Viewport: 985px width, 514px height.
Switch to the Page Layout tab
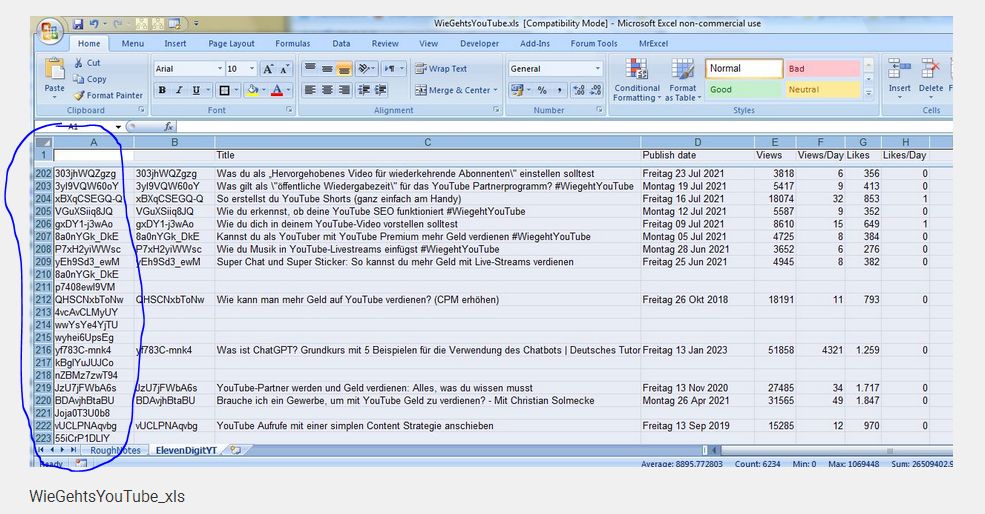pos(231,43)
